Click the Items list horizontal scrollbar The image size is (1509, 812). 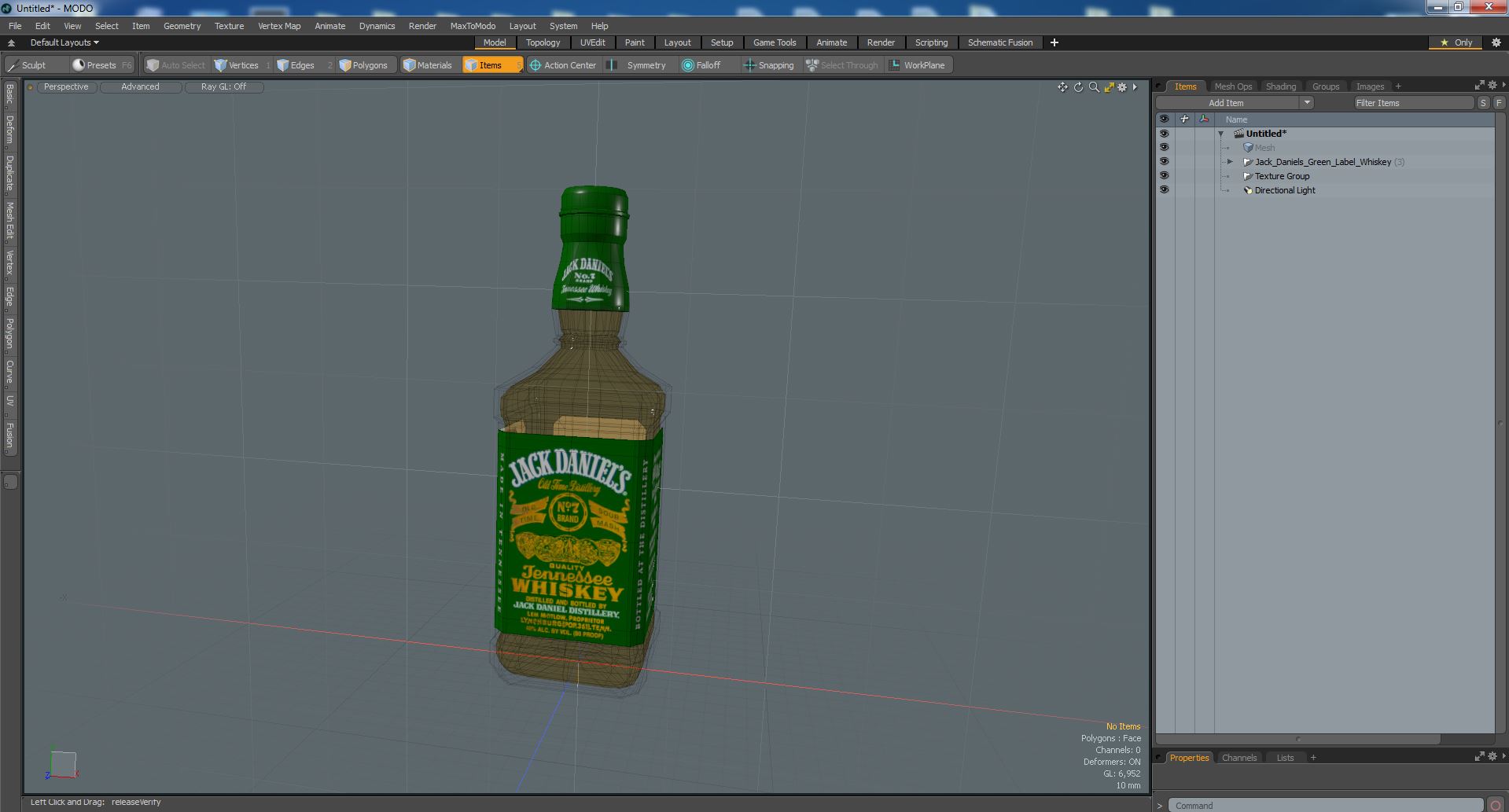pyautogui.click(x=1297, y=739)
